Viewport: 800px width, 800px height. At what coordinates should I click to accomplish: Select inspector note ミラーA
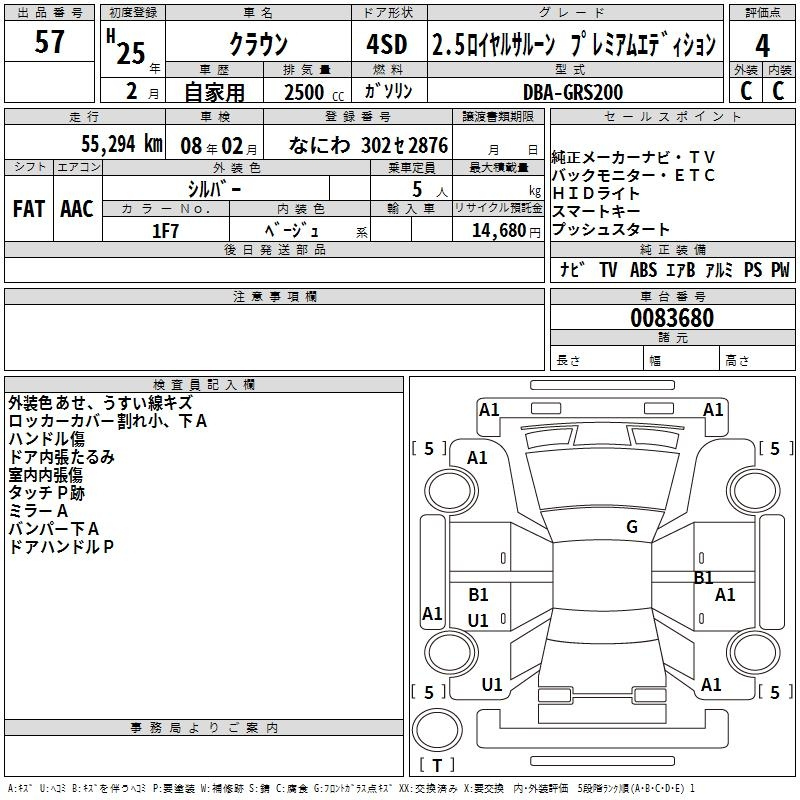(38, 511)
